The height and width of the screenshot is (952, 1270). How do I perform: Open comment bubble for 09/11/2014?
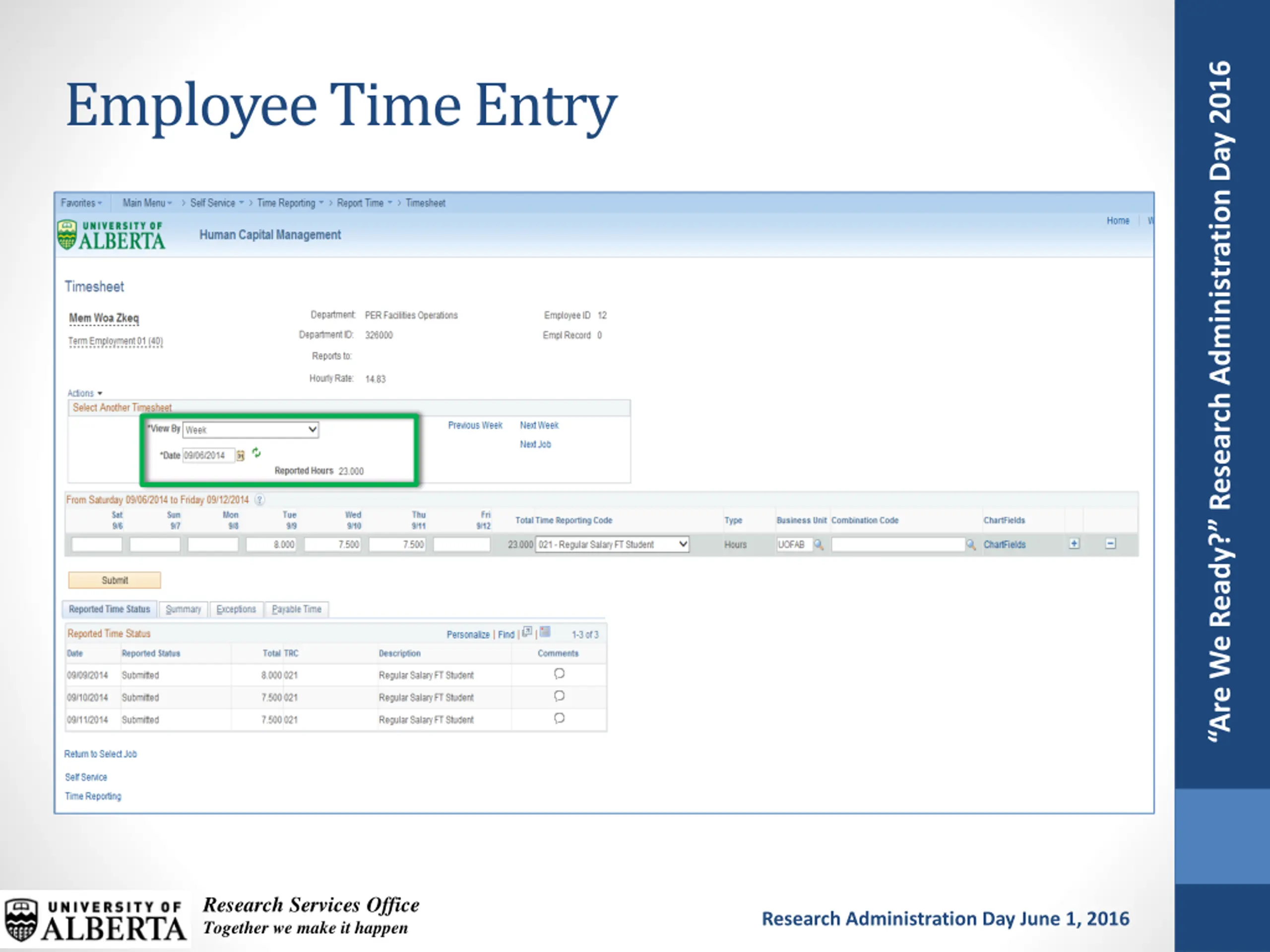click(559, 718)
